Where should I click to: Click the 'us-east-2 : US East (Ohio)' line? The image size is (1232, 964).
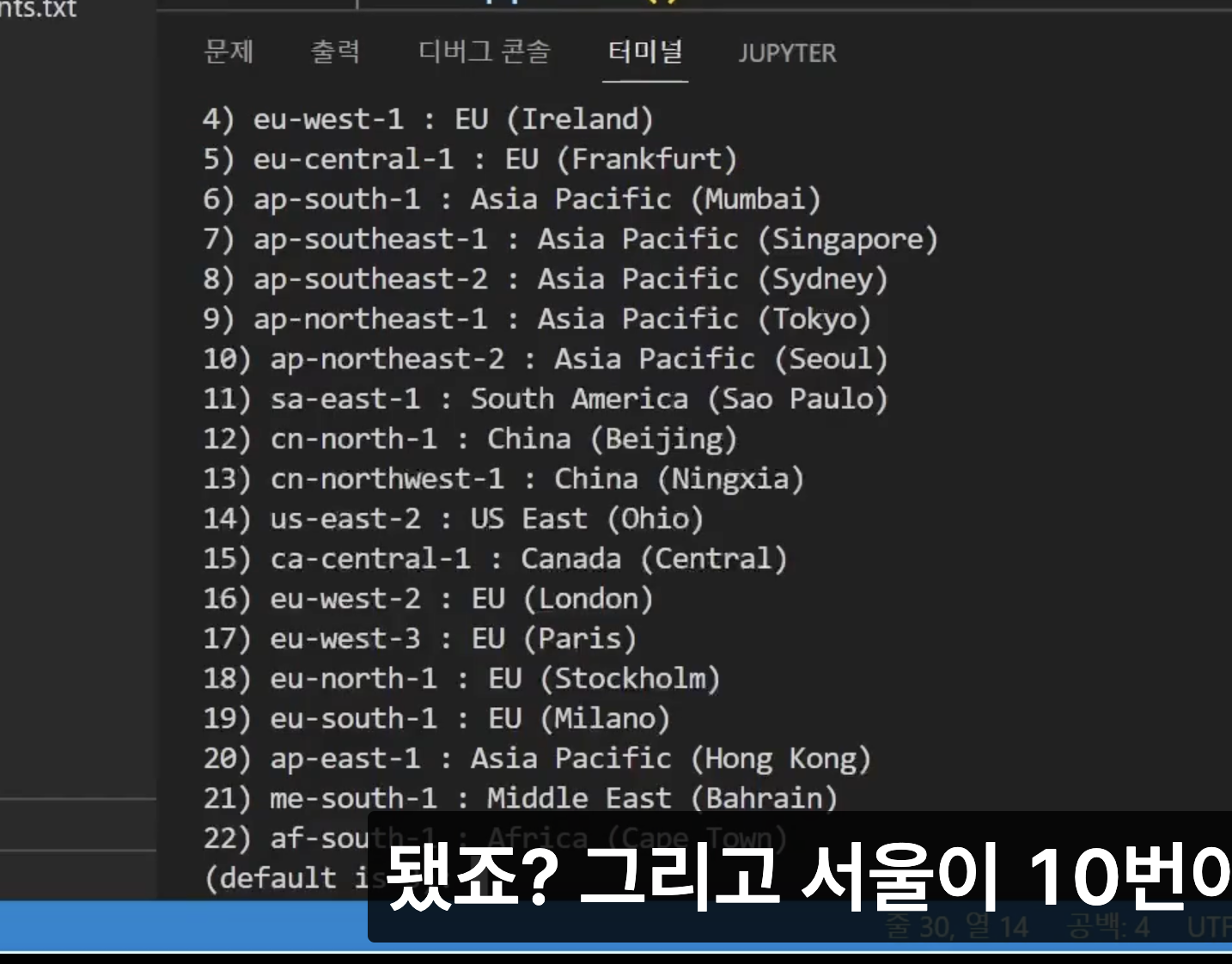[x=454, y=519]
